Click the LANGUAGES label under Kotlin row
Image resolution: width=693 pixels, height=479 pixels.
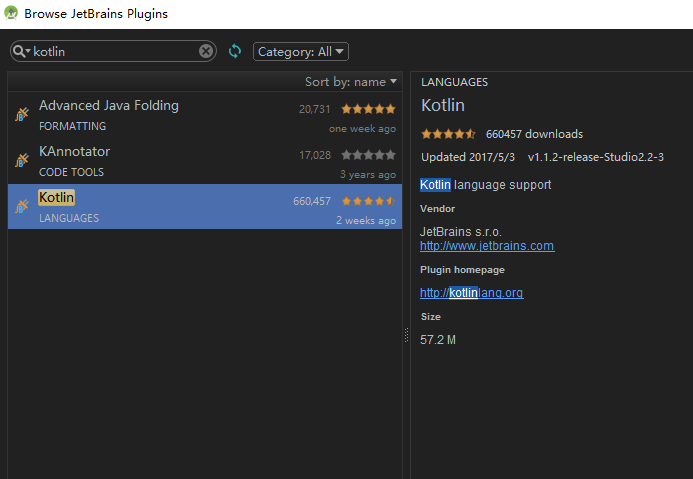click(x=69, y=218)
